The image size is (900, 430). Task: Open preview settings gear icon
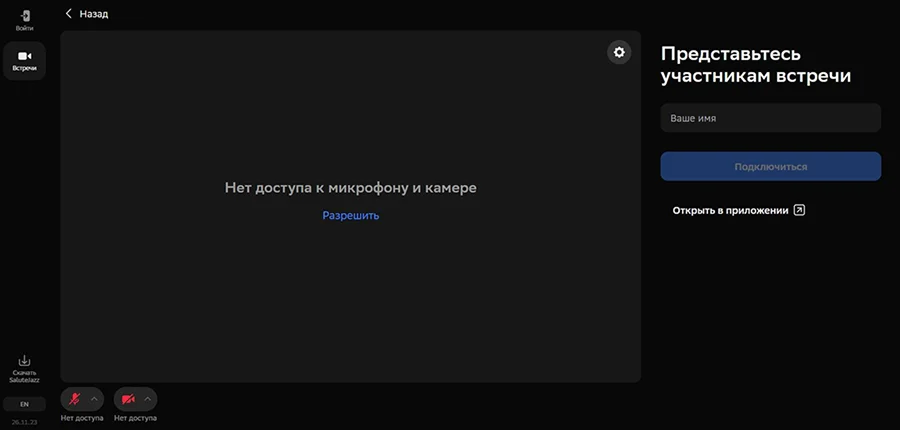pyautogui.click(x=619, y=52)
